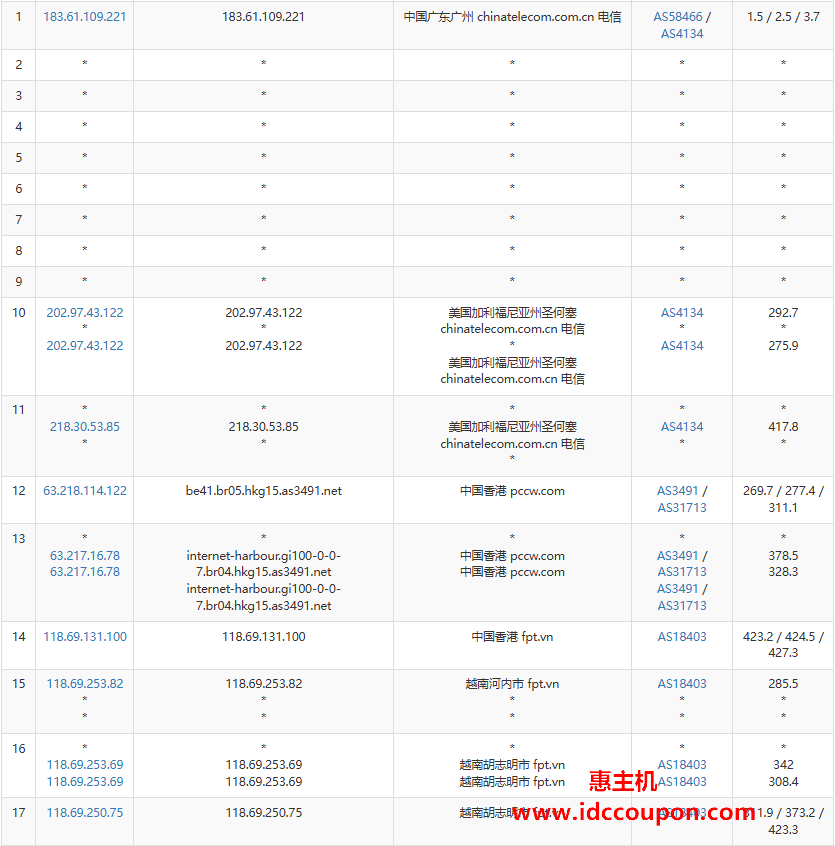
Task: Click the blue 118.69.250.75 IP link
Action: (85, 813)
